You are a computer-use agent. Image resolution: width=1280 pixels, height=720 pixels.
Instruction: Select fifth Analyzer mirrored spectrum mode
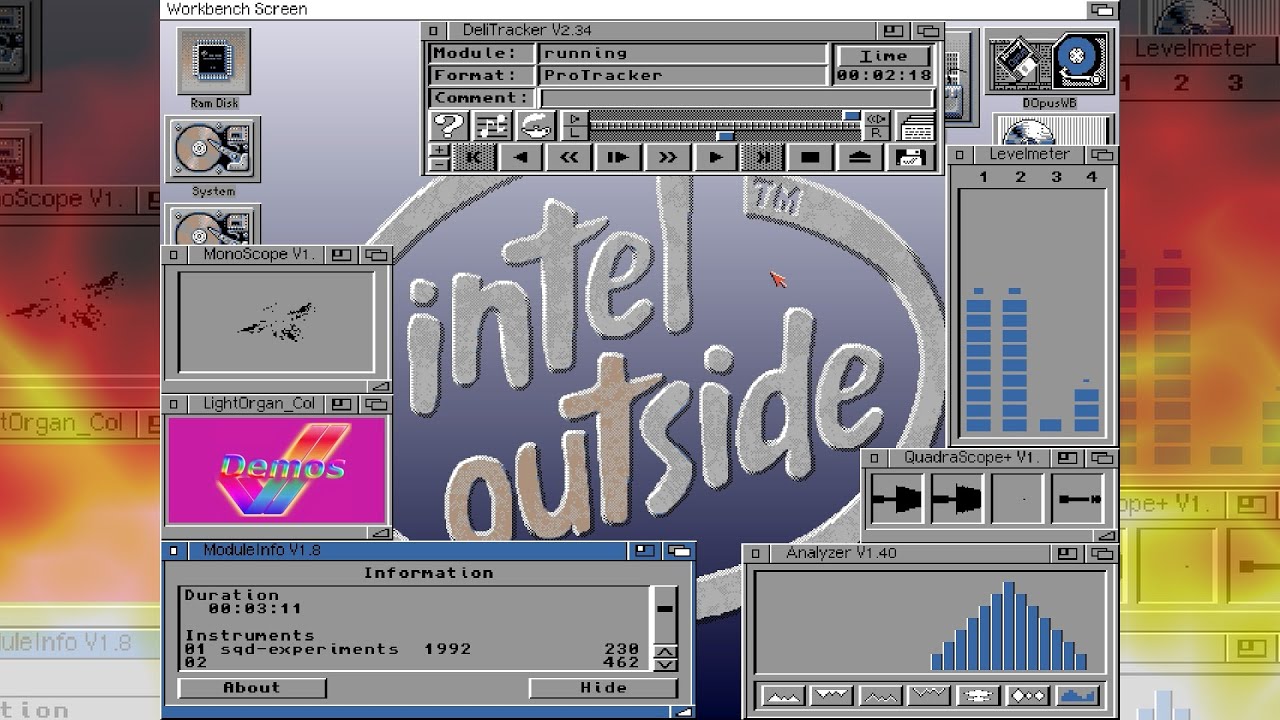coord(979,695)
